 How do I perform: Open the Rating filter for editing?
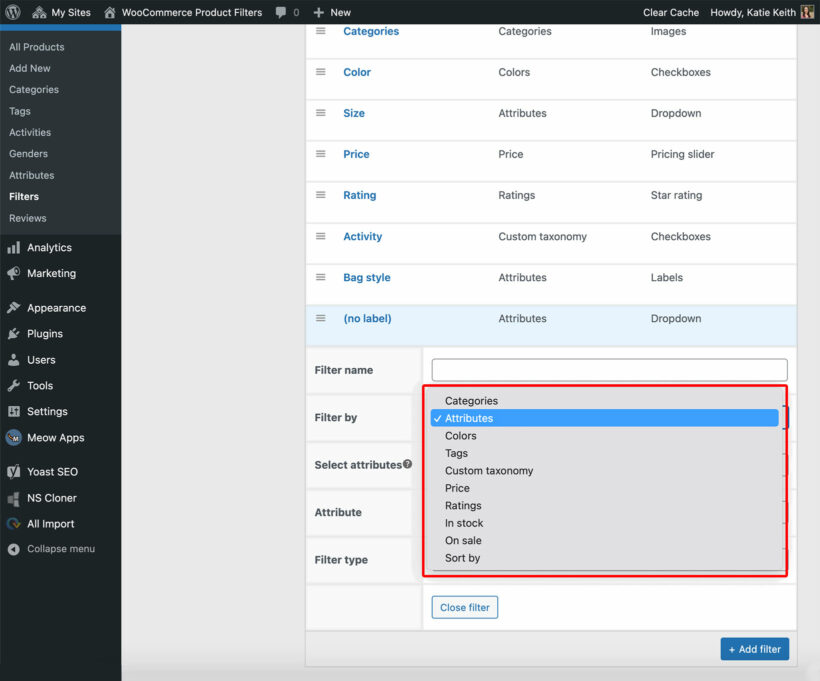(362, 195)
